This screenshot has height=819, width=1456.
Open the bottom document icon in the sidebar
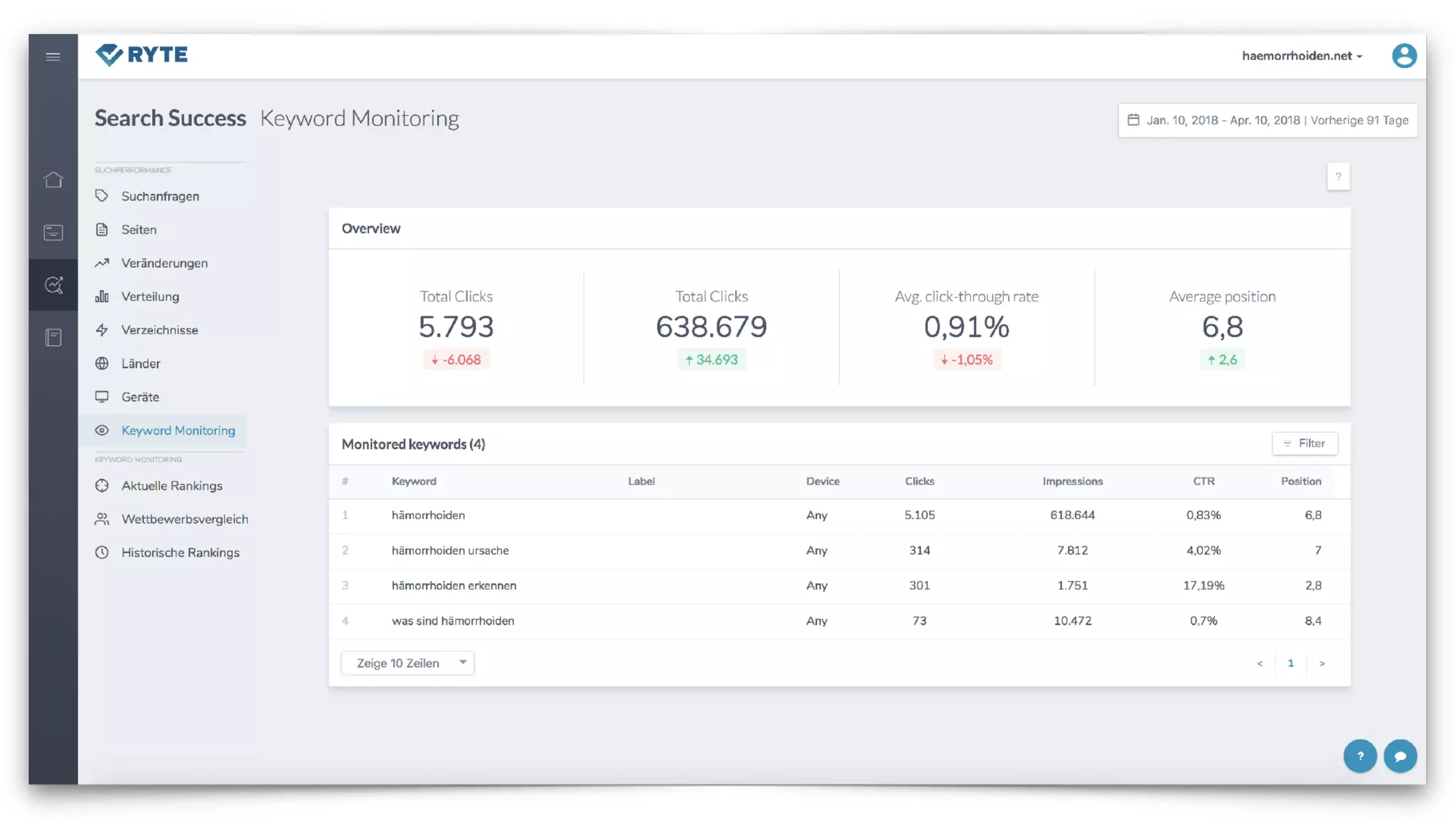click(53, 338)
